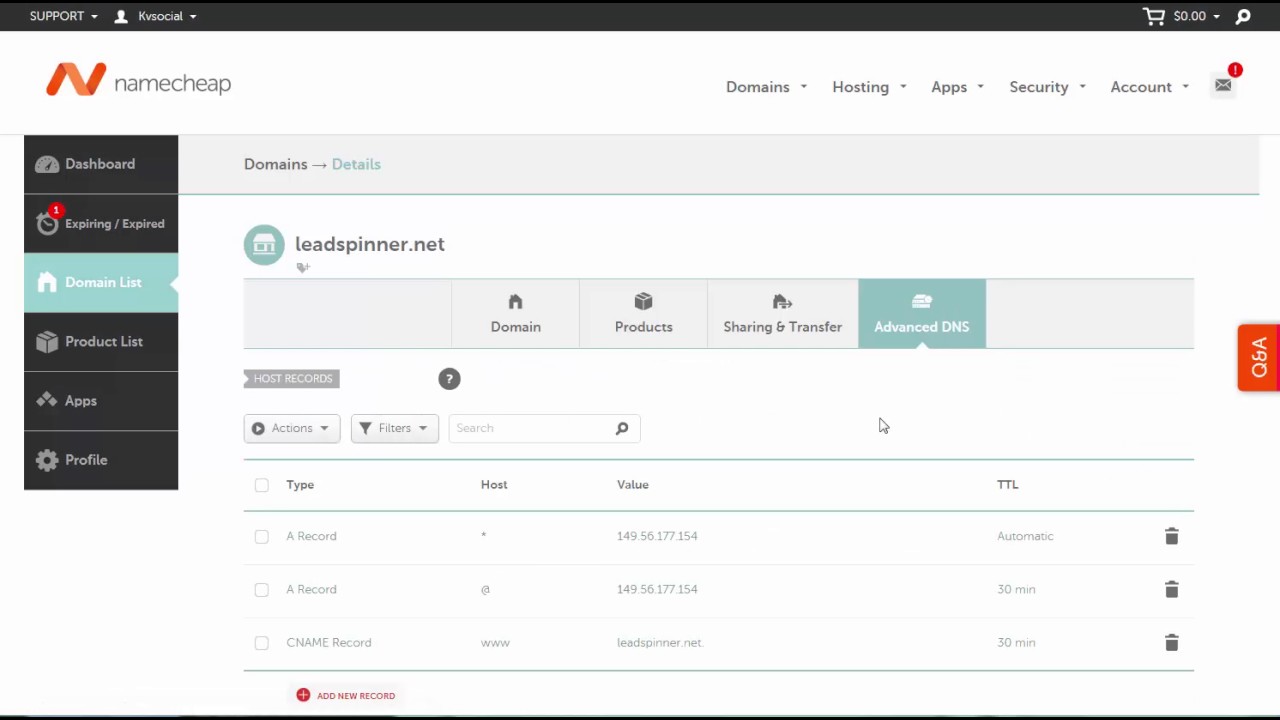This screenshot has height=720, width=1280.
Task: Check the CNAME Record www row
Action: 261,642
